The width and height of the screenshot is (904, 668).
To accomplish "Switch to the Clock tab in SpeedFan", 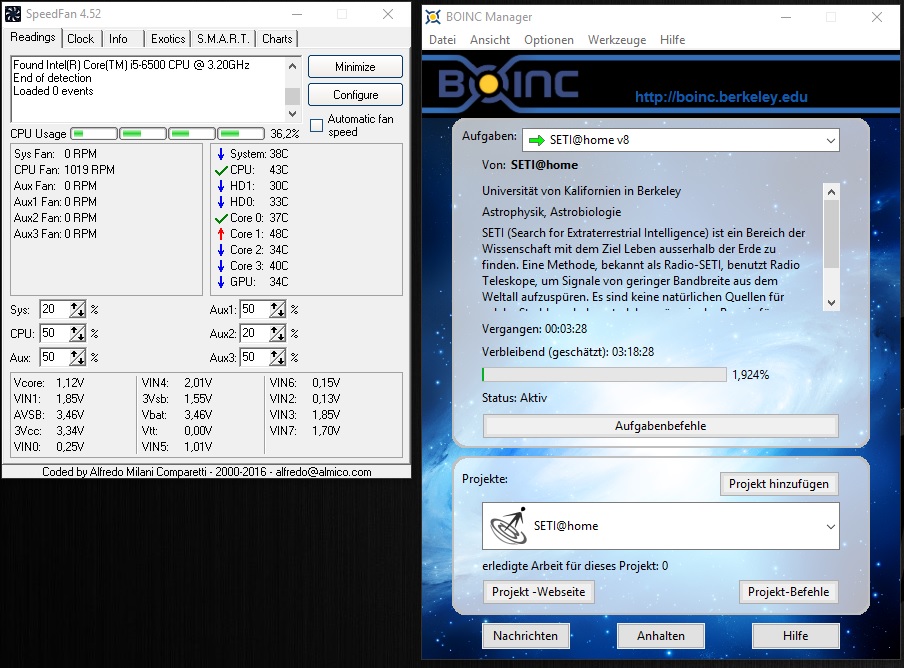I will 80,39.
